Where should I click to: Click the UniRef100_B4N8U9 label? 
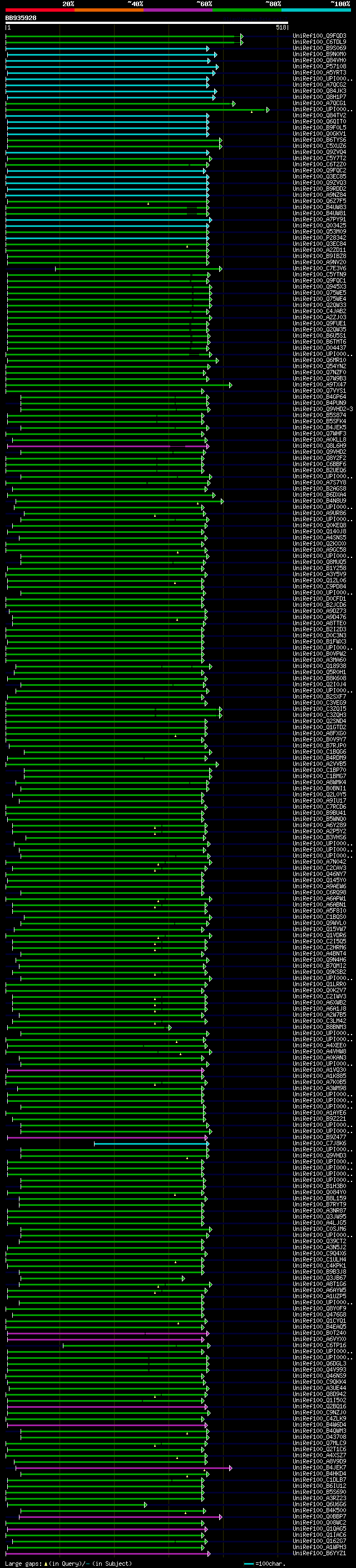pos(319,501)
